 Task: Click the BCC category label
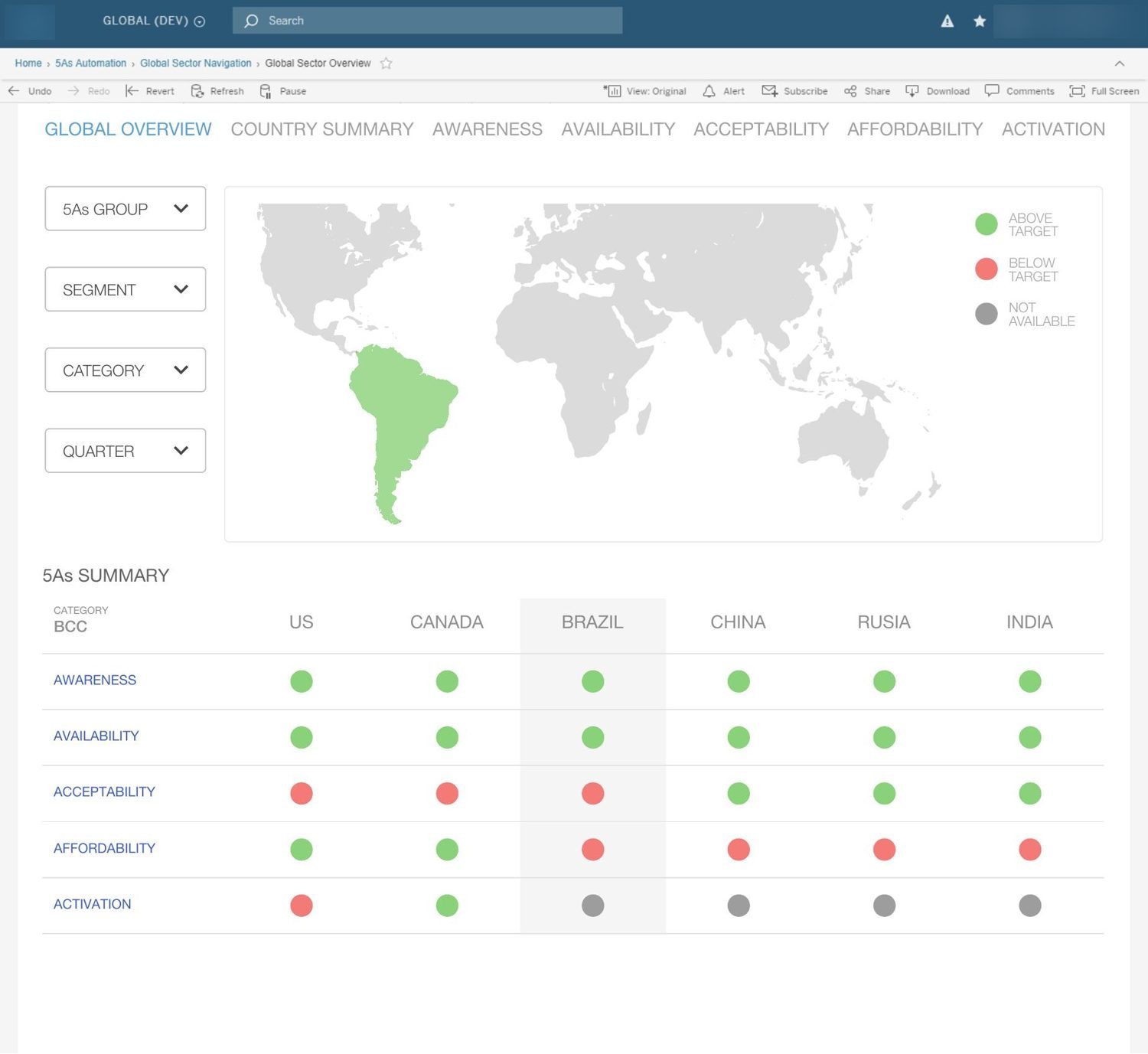(x=70, y=627)
